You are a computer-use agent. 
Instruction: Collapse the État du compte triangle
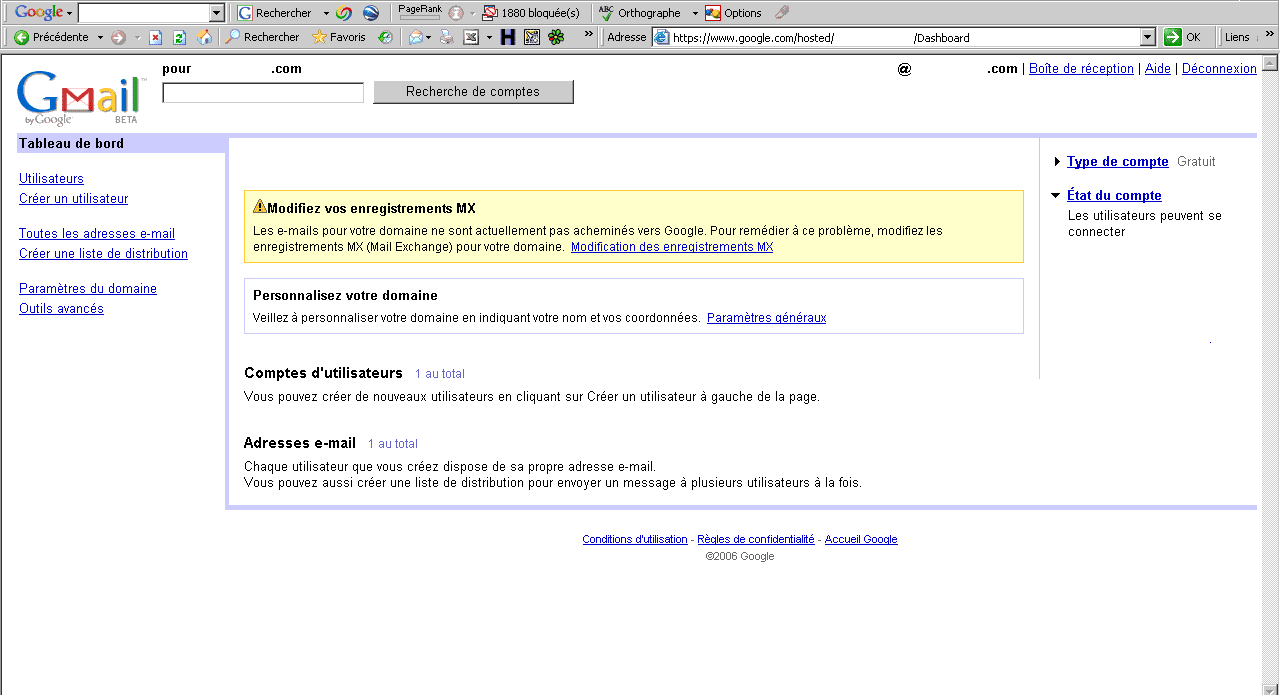pyautogui.click(x=1056, y=196)
